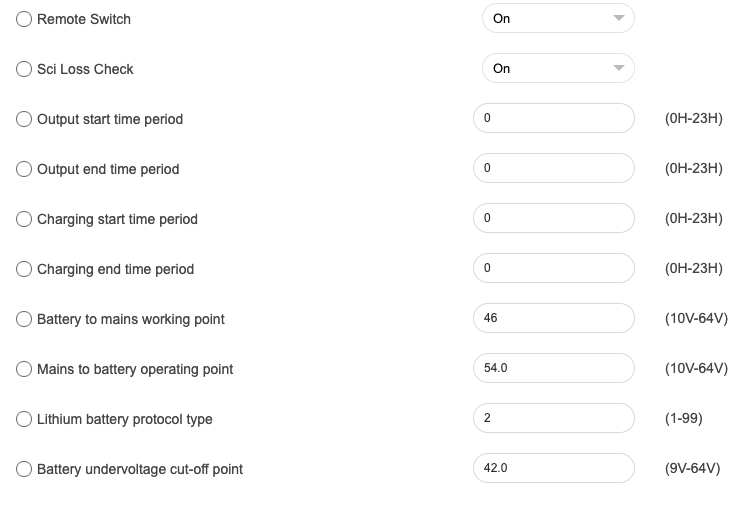Image resolution: width=751 pixels, height=506 pixels.
Task: Select Battery to mains working point radio
Action: pyautogui.click(x=24, y=319)
